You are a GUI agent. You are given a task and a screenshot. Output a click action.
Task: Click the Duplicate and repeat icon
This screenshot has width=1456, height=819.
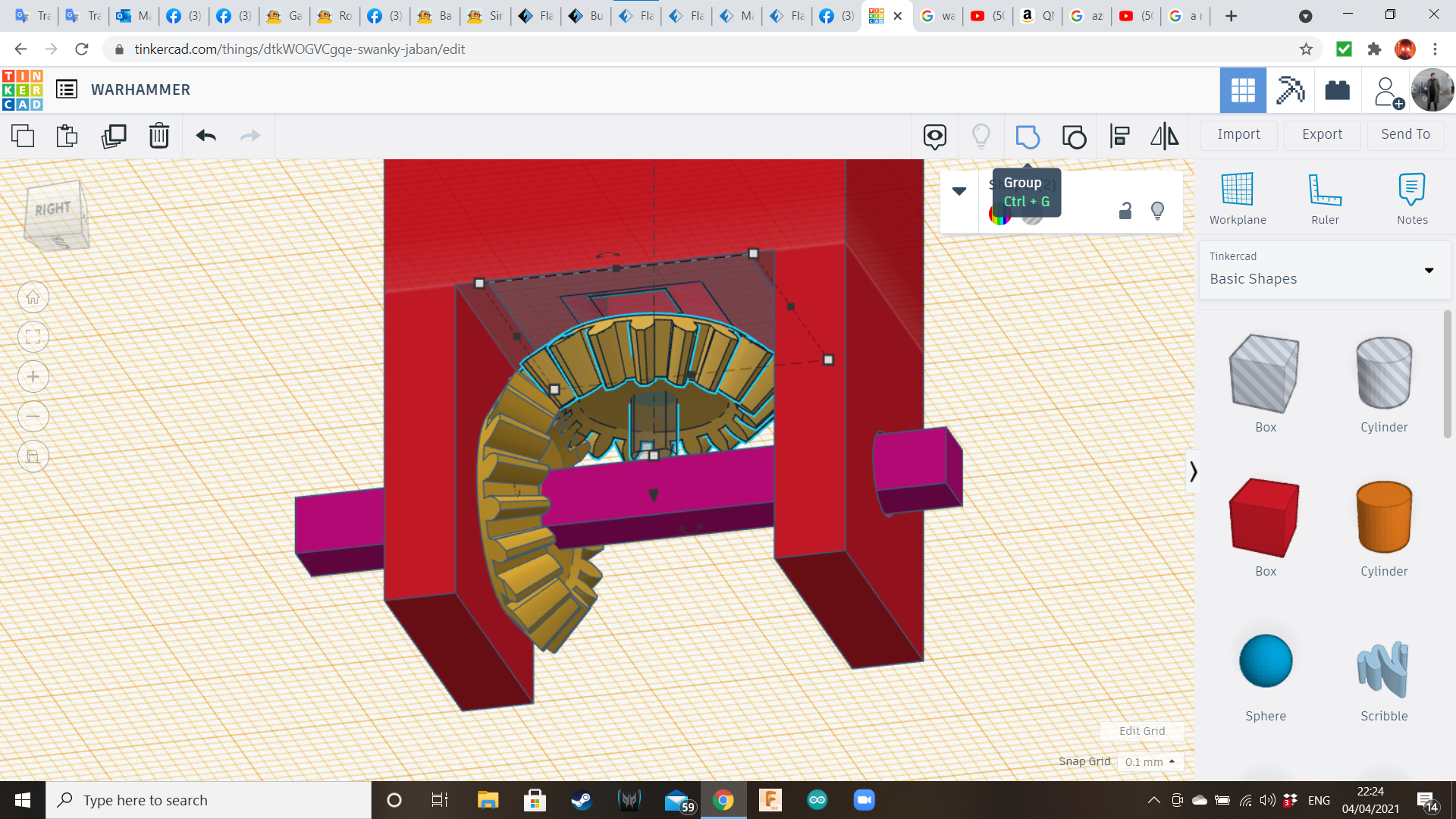(x=114, y=136)
